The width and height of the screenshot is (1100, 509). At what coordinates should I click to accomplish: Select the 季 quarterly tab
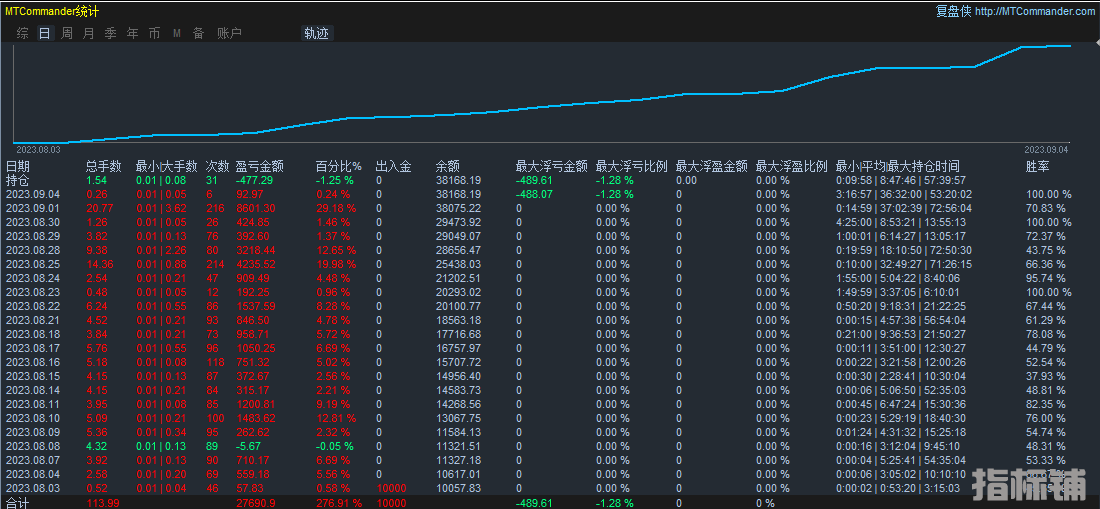point(110,33)
